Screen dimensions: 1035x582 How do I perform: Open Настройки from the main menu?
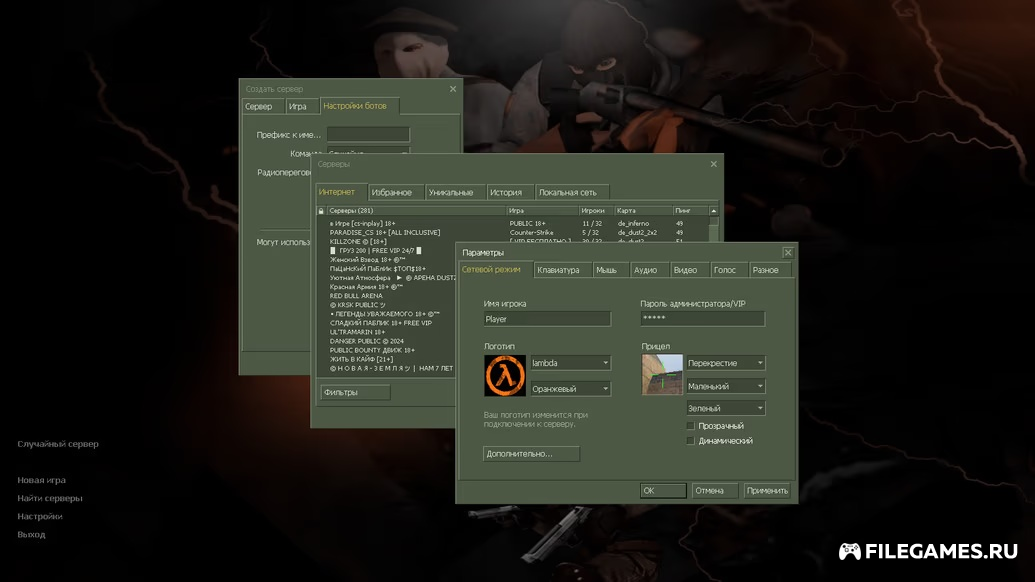(x=40, y=517)
